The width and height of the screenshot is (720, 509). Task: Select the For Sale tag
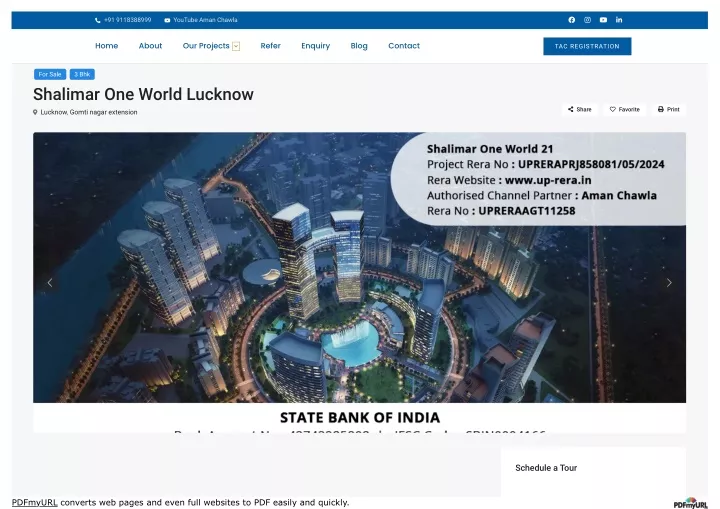(50, 74)
